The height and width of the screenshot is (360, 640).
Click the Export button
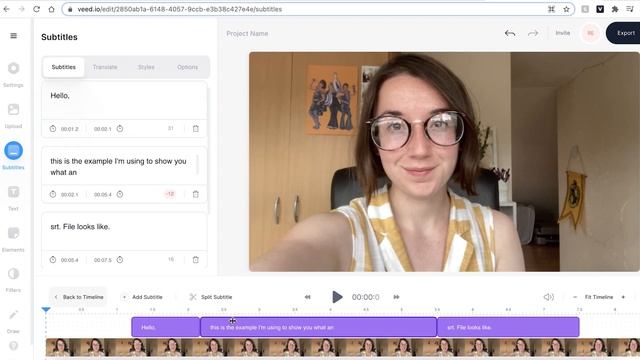tap(623, 33)
